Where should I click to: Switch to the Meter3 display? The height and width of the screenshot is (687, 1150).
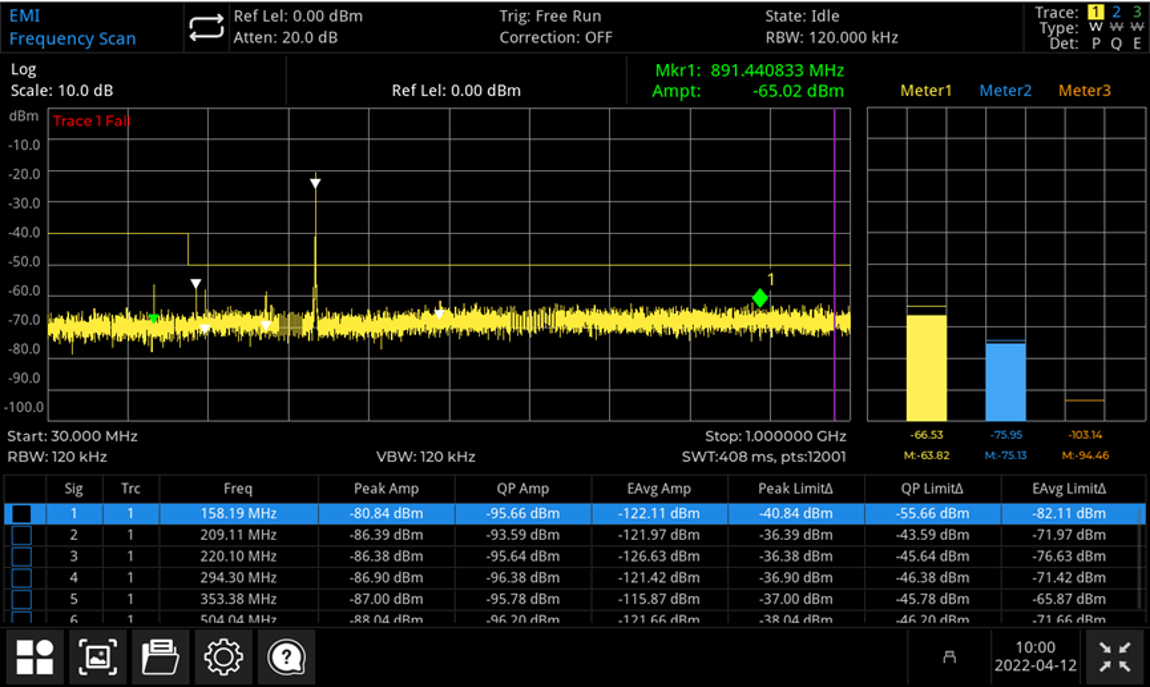(1084, 90)
